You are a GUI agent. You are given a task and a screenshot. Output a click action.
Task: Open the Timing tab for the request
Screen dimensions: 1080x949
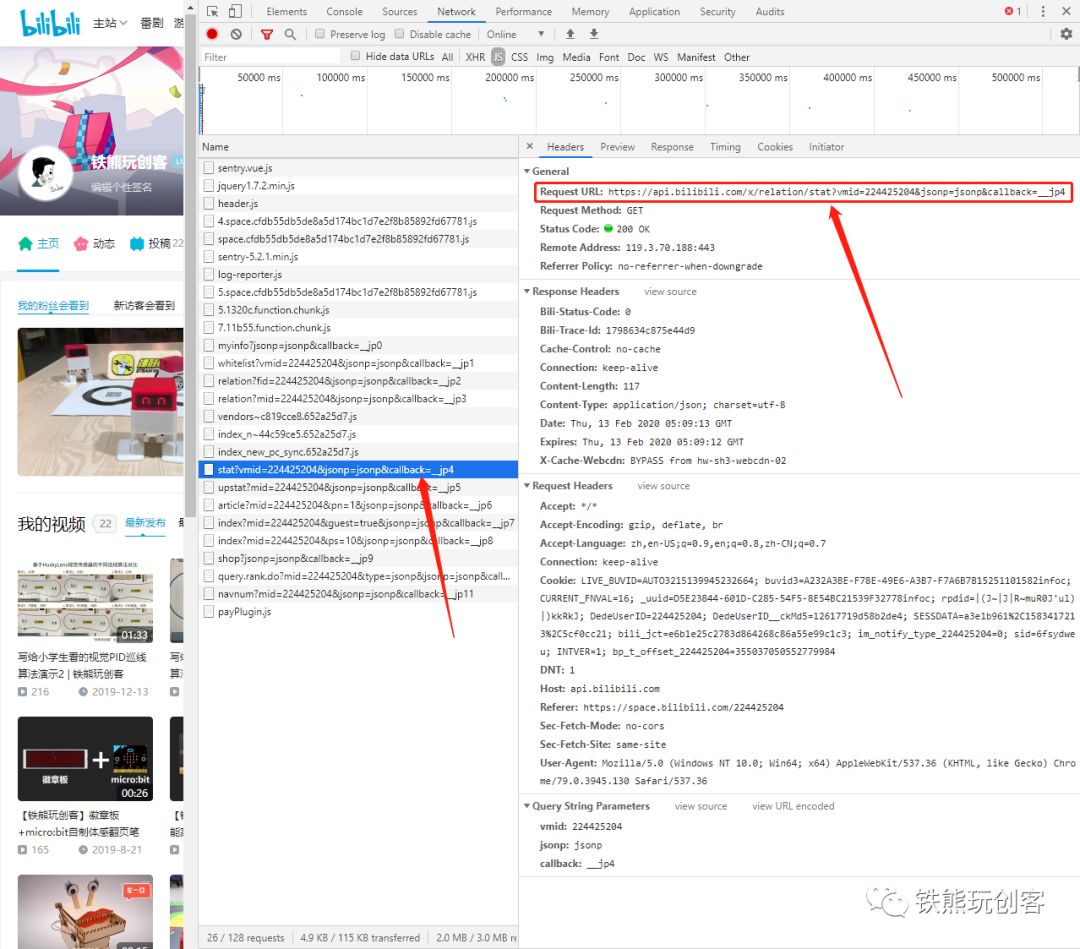click(725, 147)
